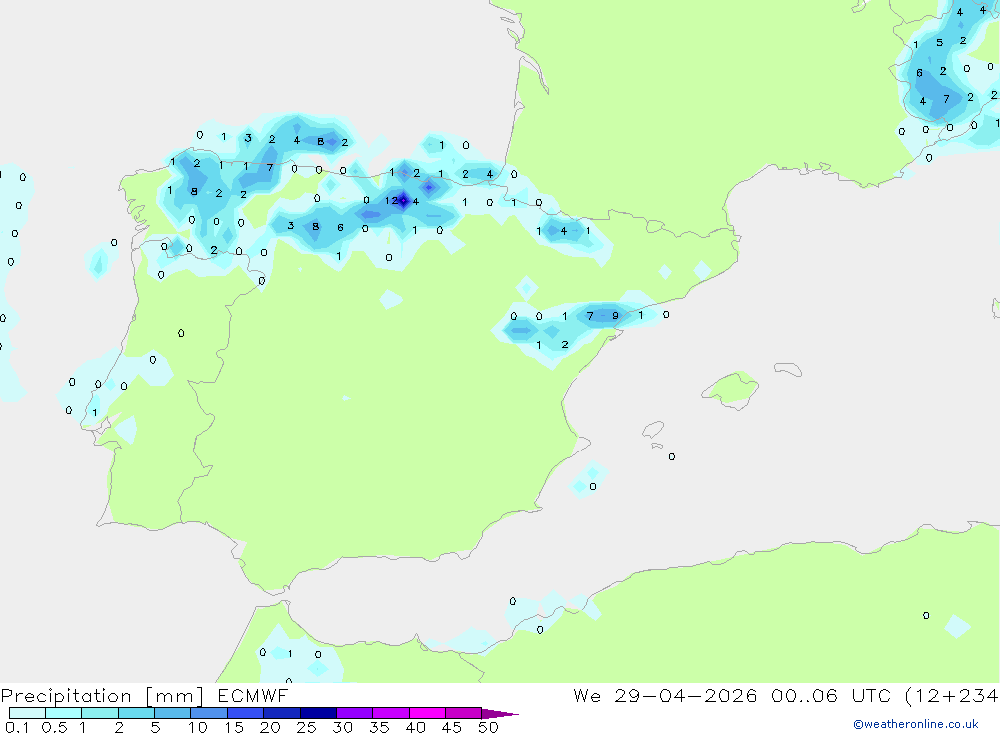Click the 'ECMWF' model label
The height and width of the screenshot is (733, 1000).
[253, 696]
